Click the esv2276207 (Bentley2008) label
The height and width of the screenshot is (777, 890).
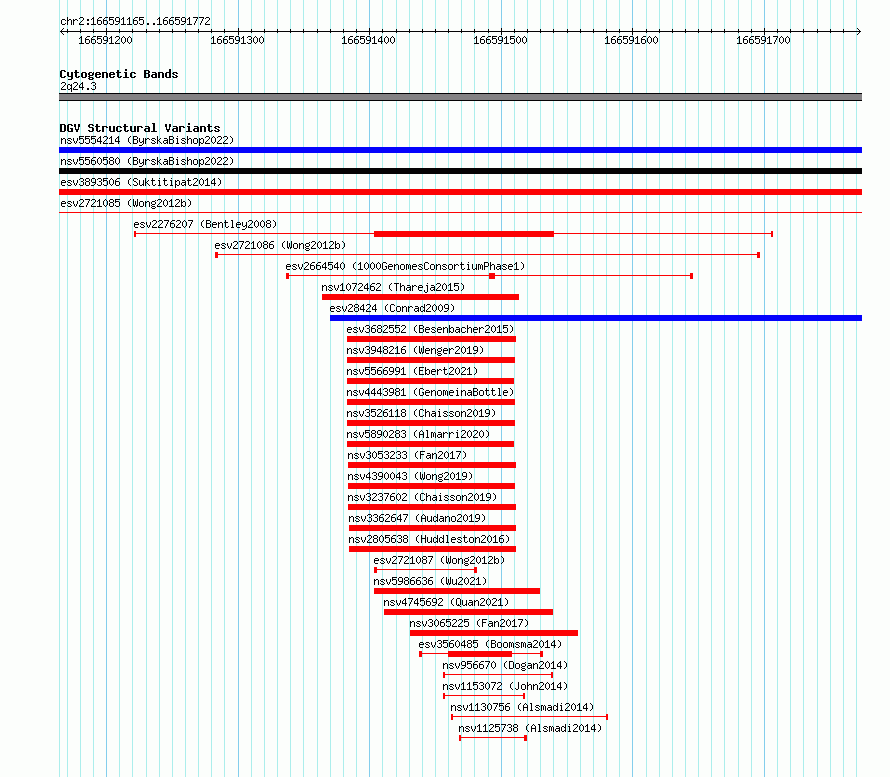click(x=205, y=224)
